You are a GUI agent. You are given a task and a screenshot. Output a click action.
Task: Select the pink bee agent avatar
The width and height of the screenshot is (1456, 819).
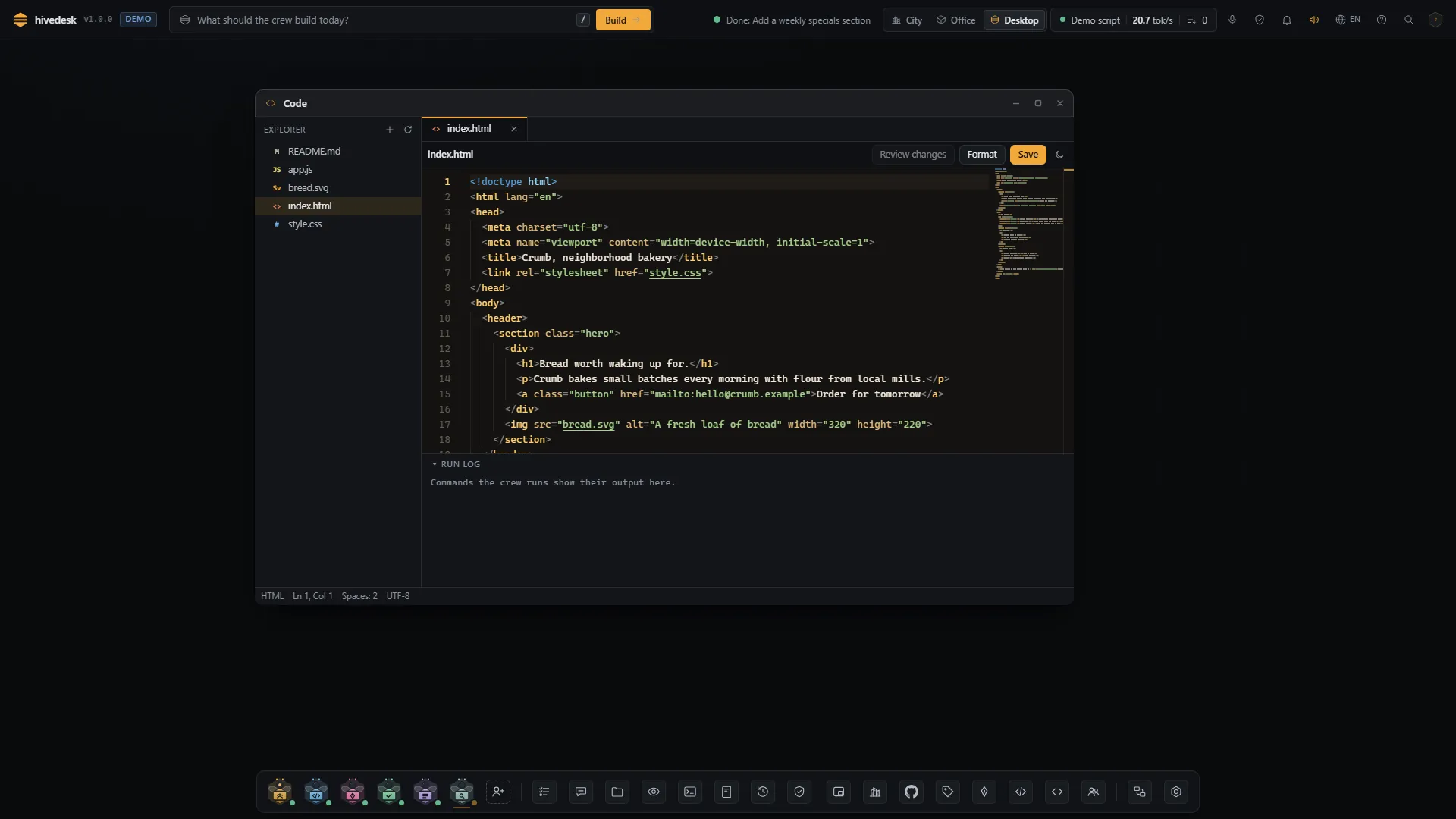click(353, 792)
